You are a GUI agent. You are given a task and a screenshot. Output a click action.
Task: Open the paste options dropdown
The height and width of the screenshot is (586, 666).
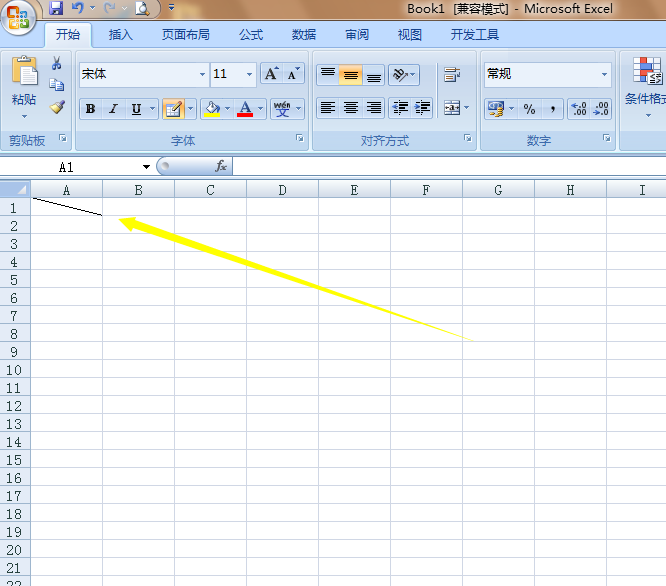tap(24, 116)
